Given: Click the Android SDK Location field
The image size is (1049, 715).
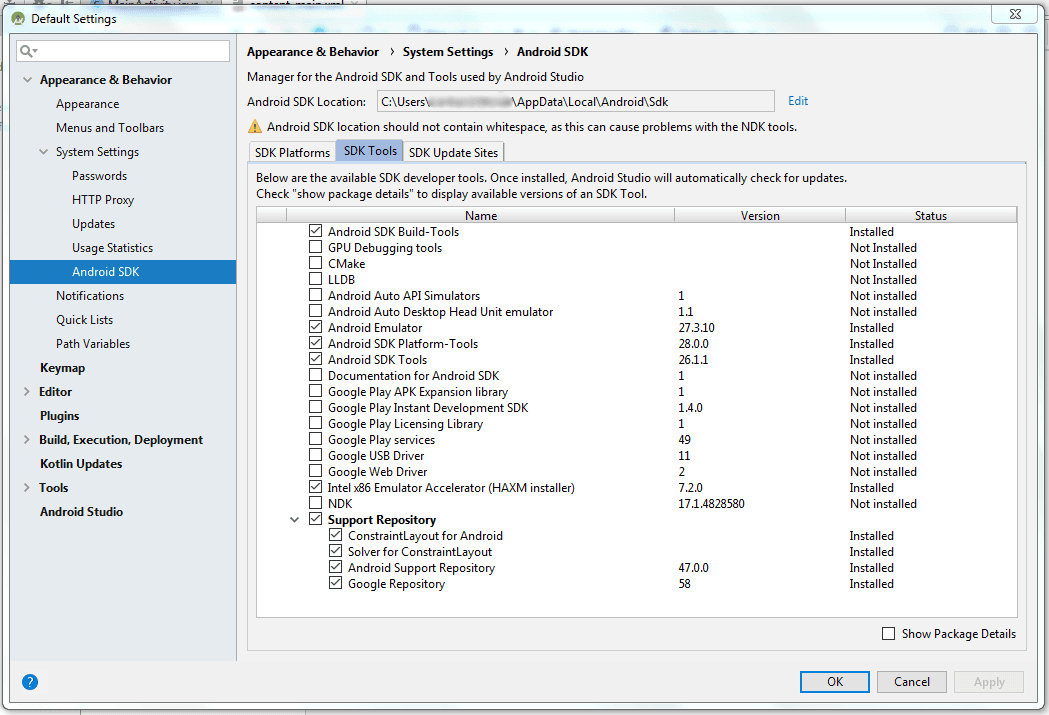Looking at the screenshot, I should pos(575,102).
